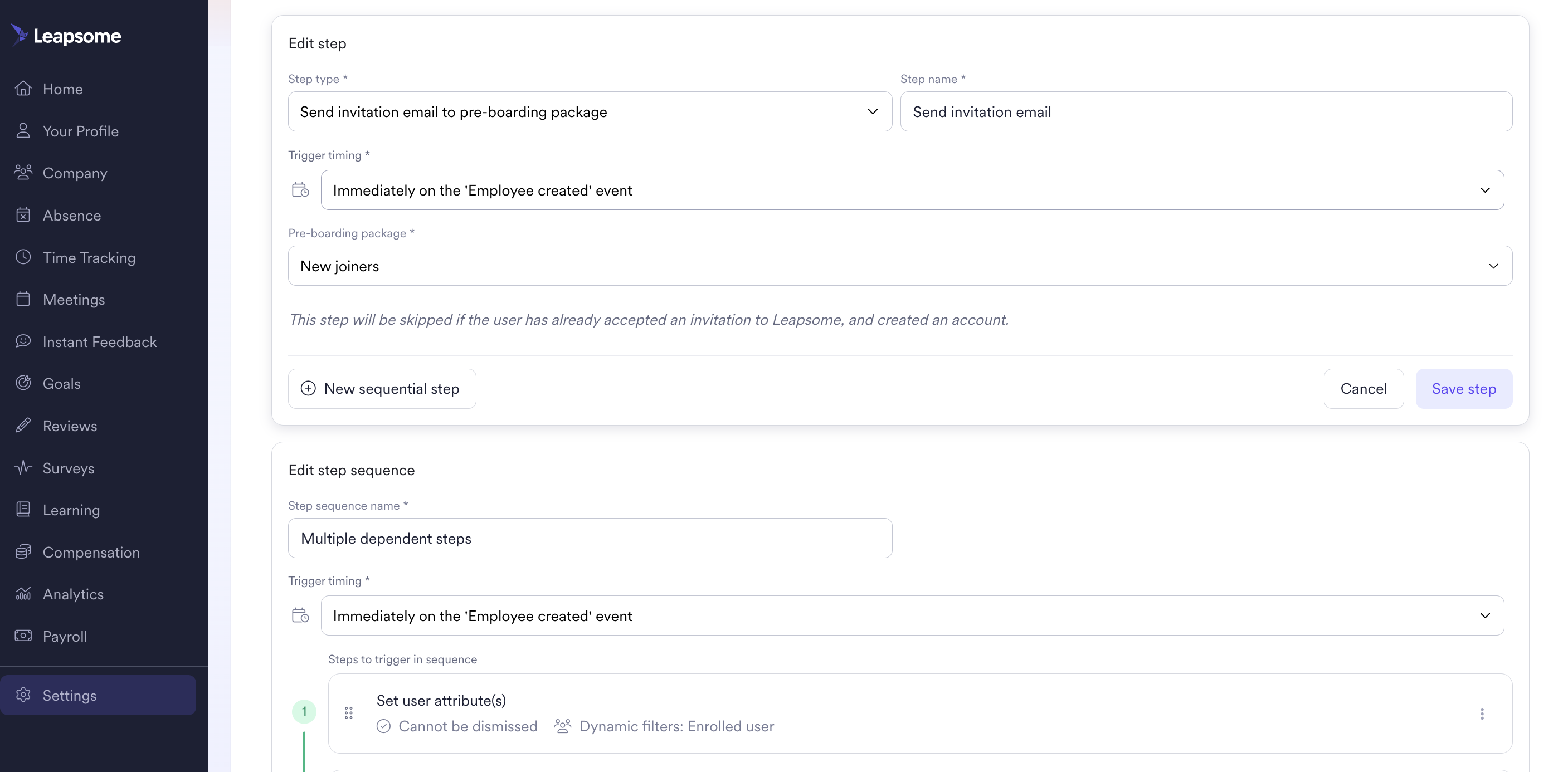Click chevron of Step type dropdown
The image size is (1568, 772).
873,111
